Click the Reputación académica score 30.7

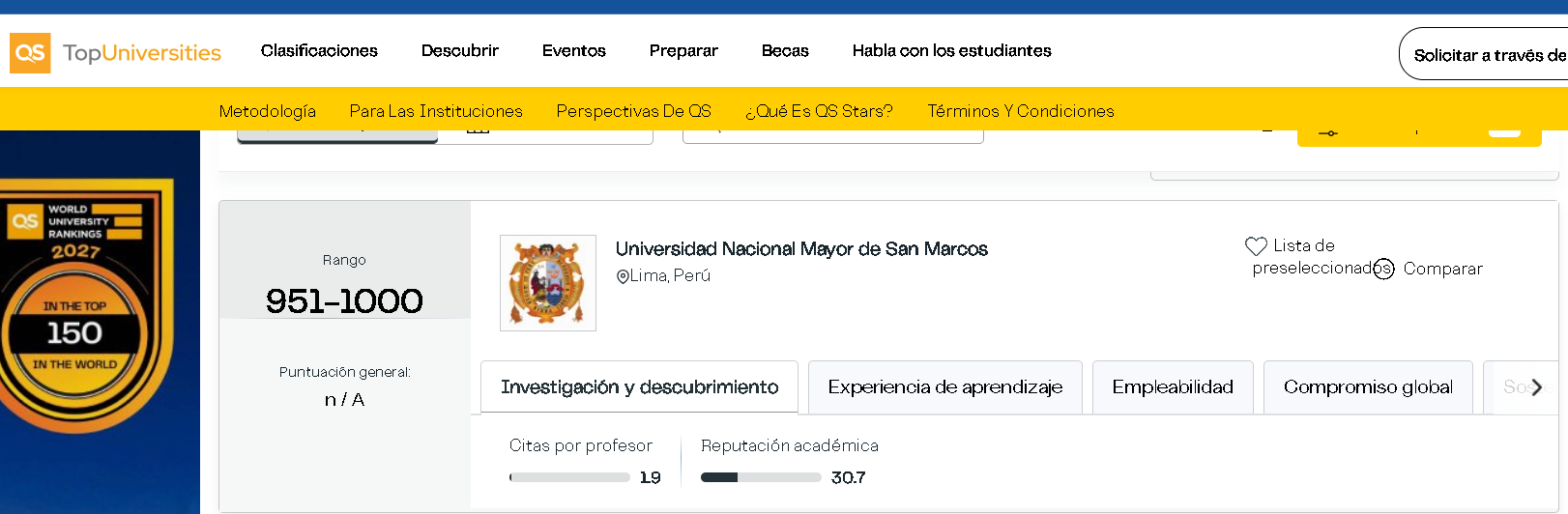tap(849, 477)
